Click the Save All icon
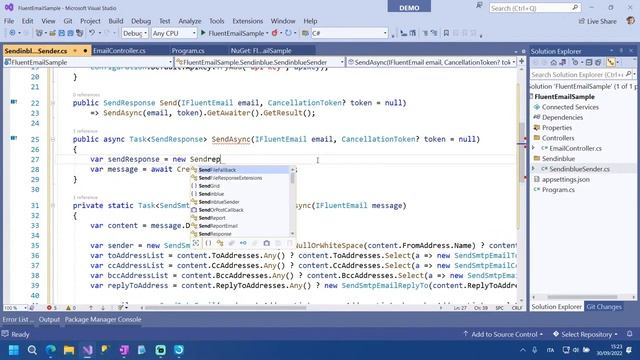 coord(70,33)
